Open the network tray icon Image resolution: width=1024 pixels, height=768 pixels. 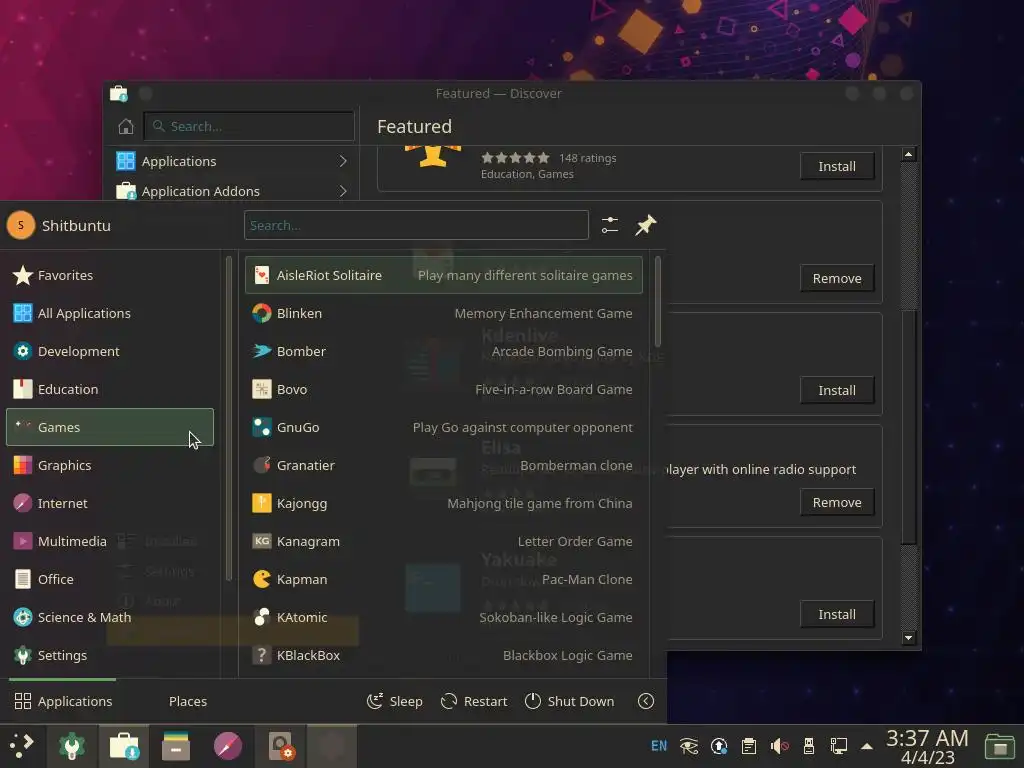(x=839, y=746)
